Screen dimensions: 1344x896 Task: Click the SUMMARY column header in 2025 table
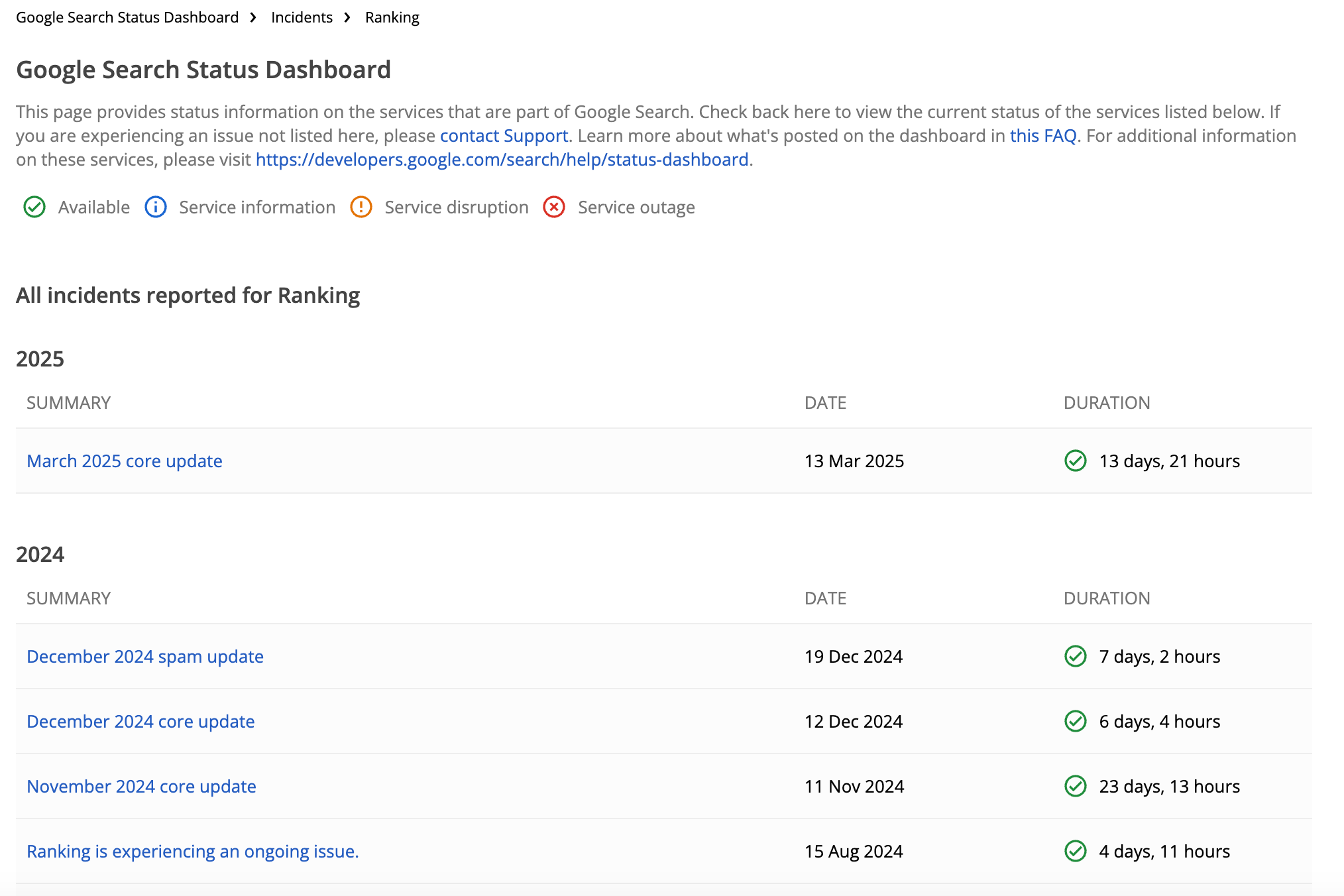(x=68, y=402)
